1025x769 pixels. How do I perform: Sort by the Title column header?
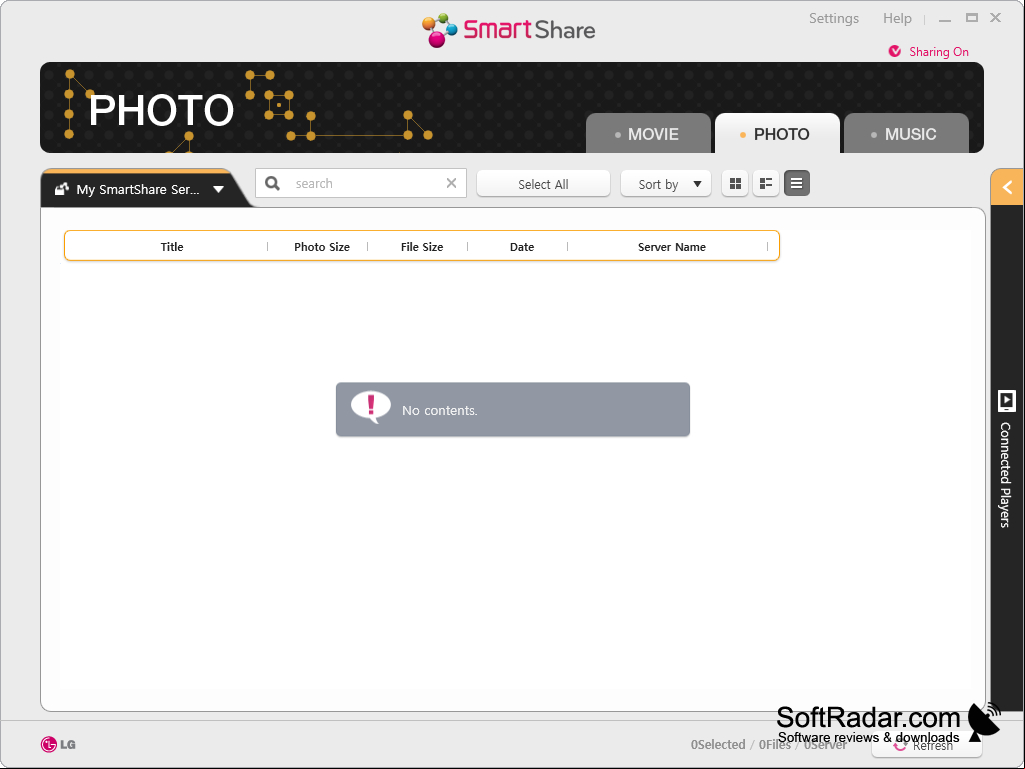(172, 247)
